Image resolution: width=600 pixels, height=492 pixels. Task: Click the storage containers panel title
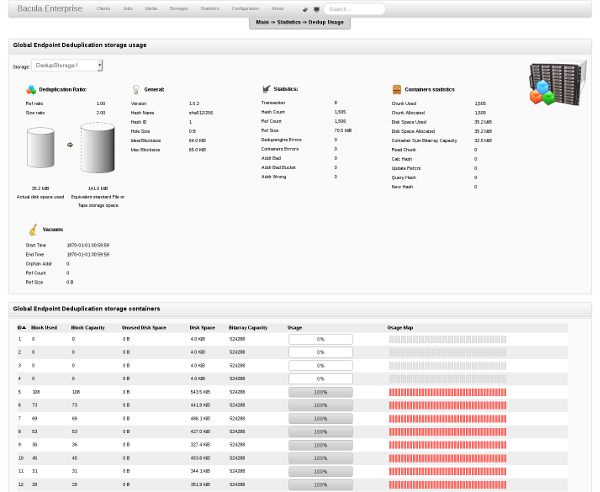(x=86, y=309)
